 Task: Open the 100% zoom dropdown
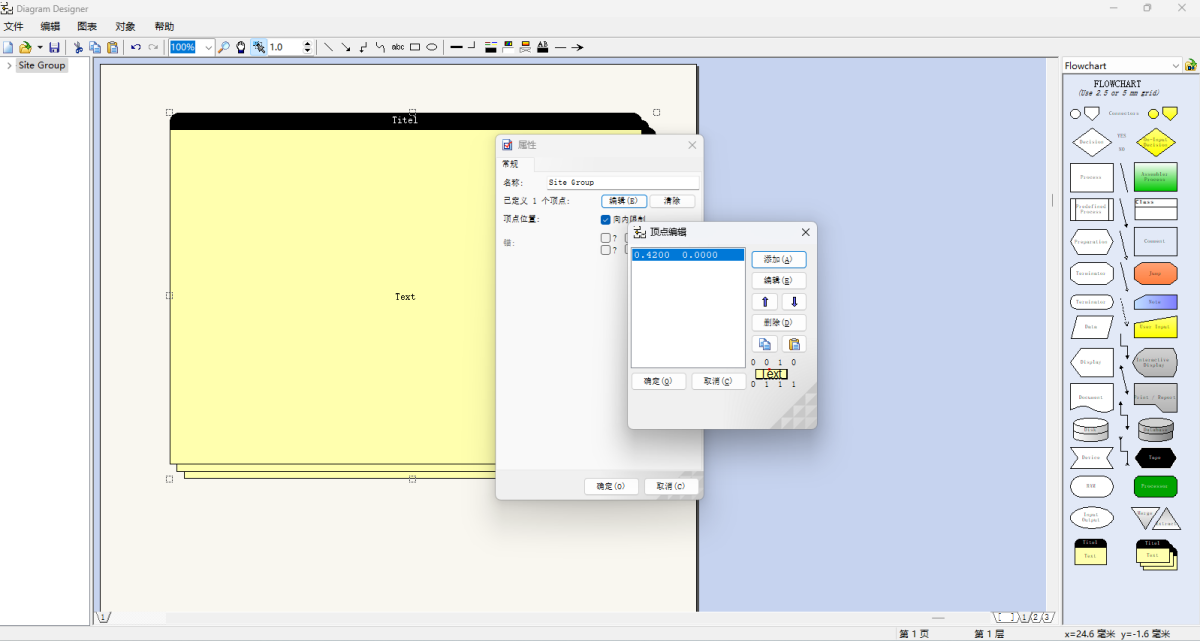(208, 47)
